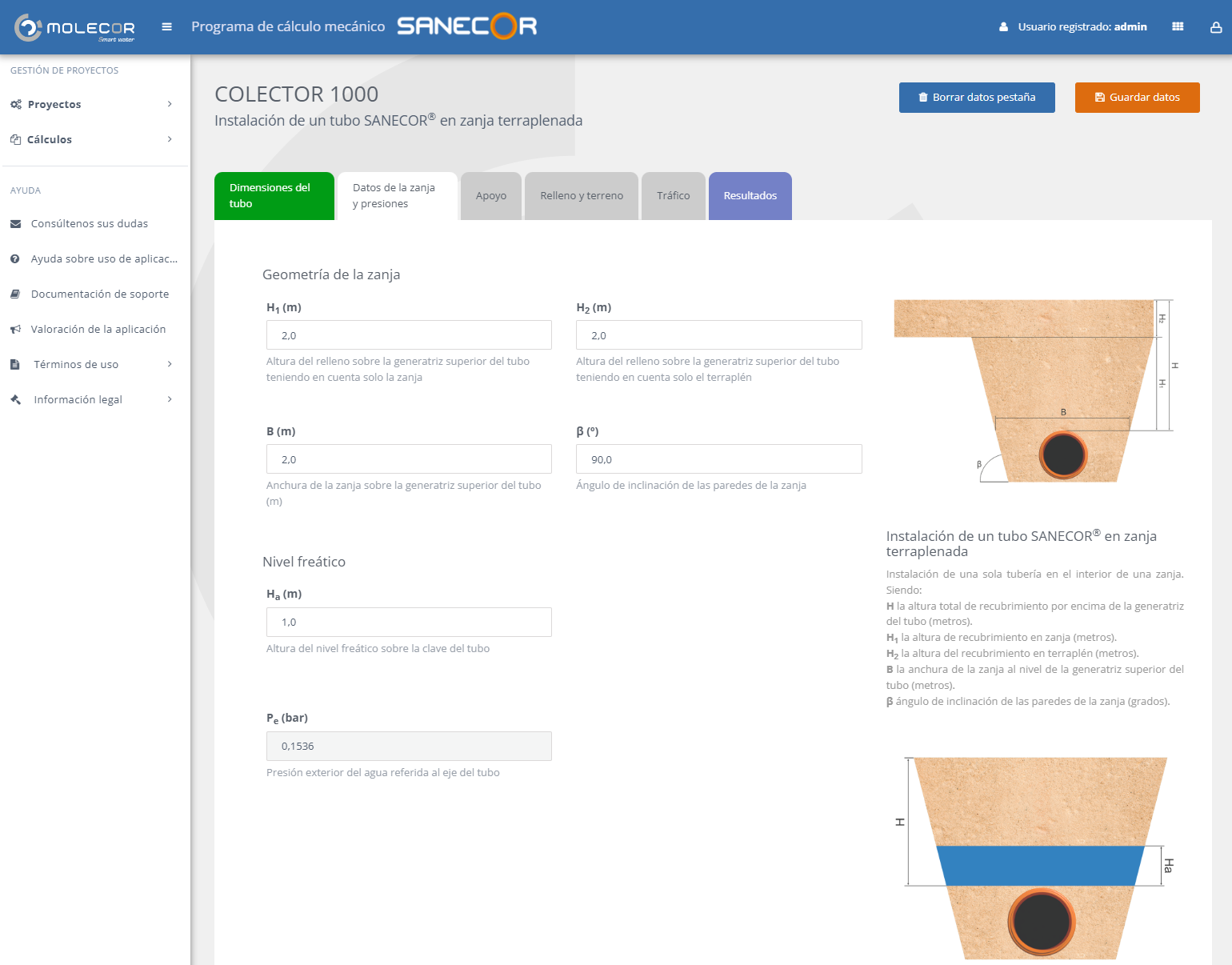Click the Nivel freático heading
1232x965 pixels.
[304, 562]
